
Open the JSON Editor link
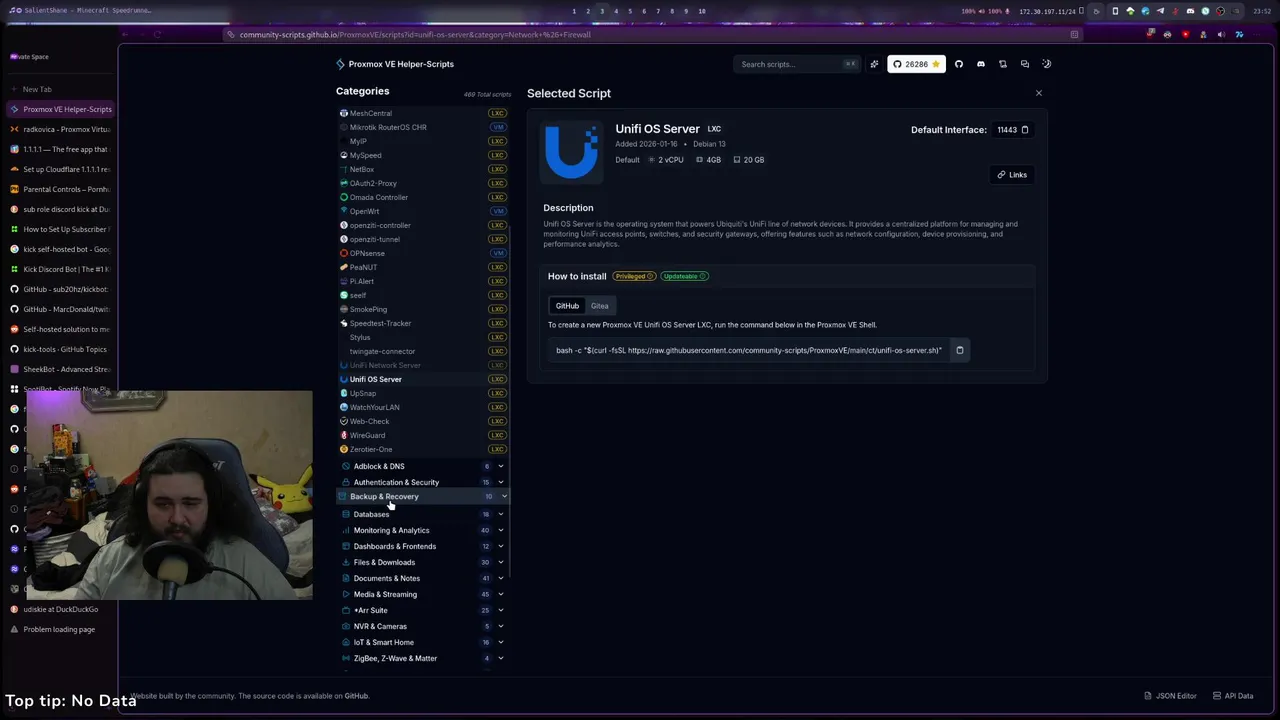pos(1170,696)
